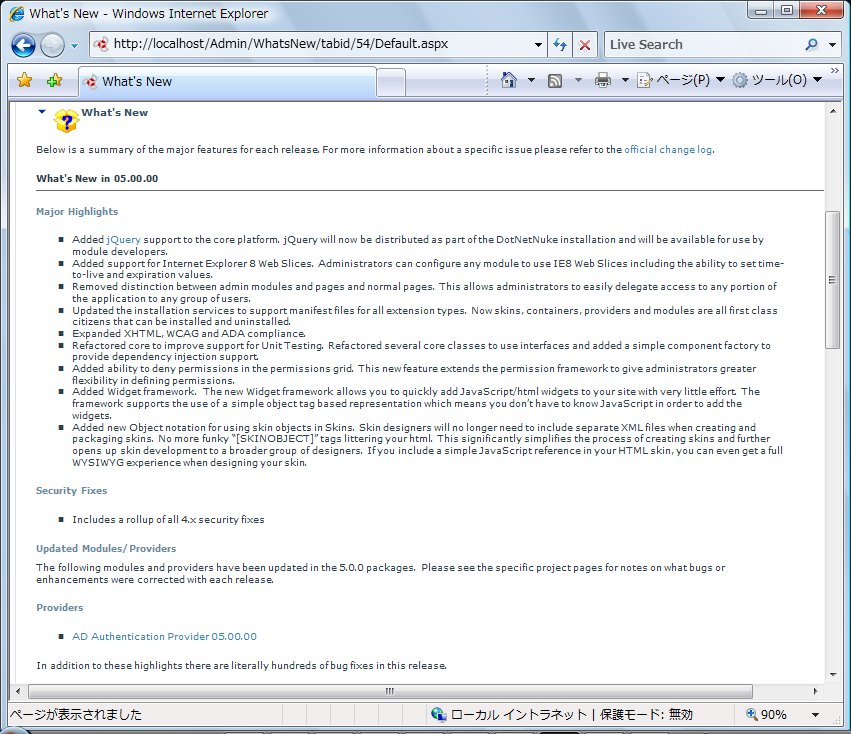The width and height of the screenshot is (851, 734).
Task: Expand the feeds dropdown arrow
Action: pyautogui.click(x=578, y=80)
